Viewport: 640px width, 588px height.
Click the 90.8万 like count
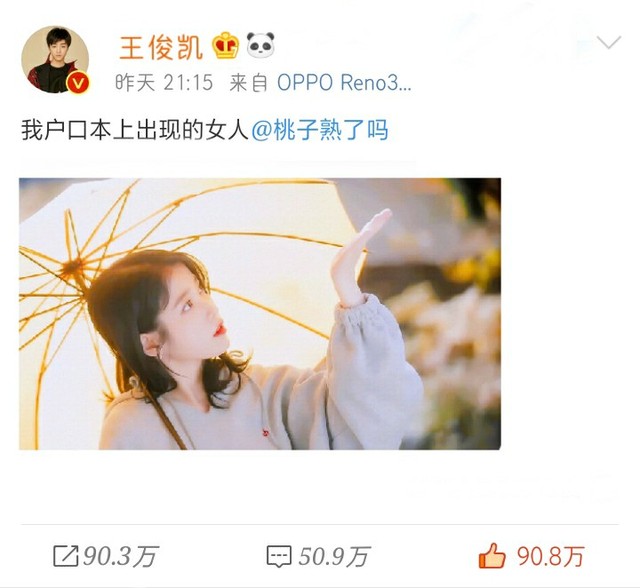551,556
